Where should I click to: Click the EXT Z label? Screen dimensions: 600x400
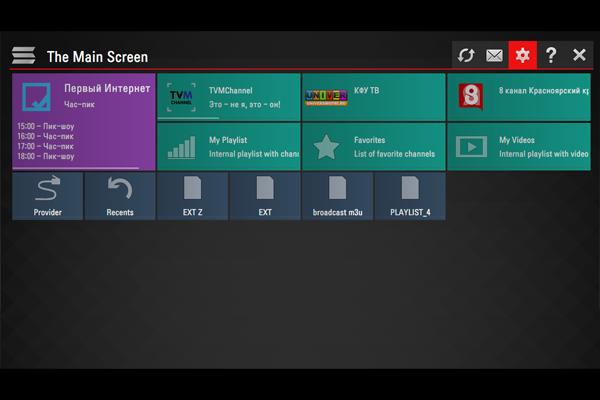192,212
